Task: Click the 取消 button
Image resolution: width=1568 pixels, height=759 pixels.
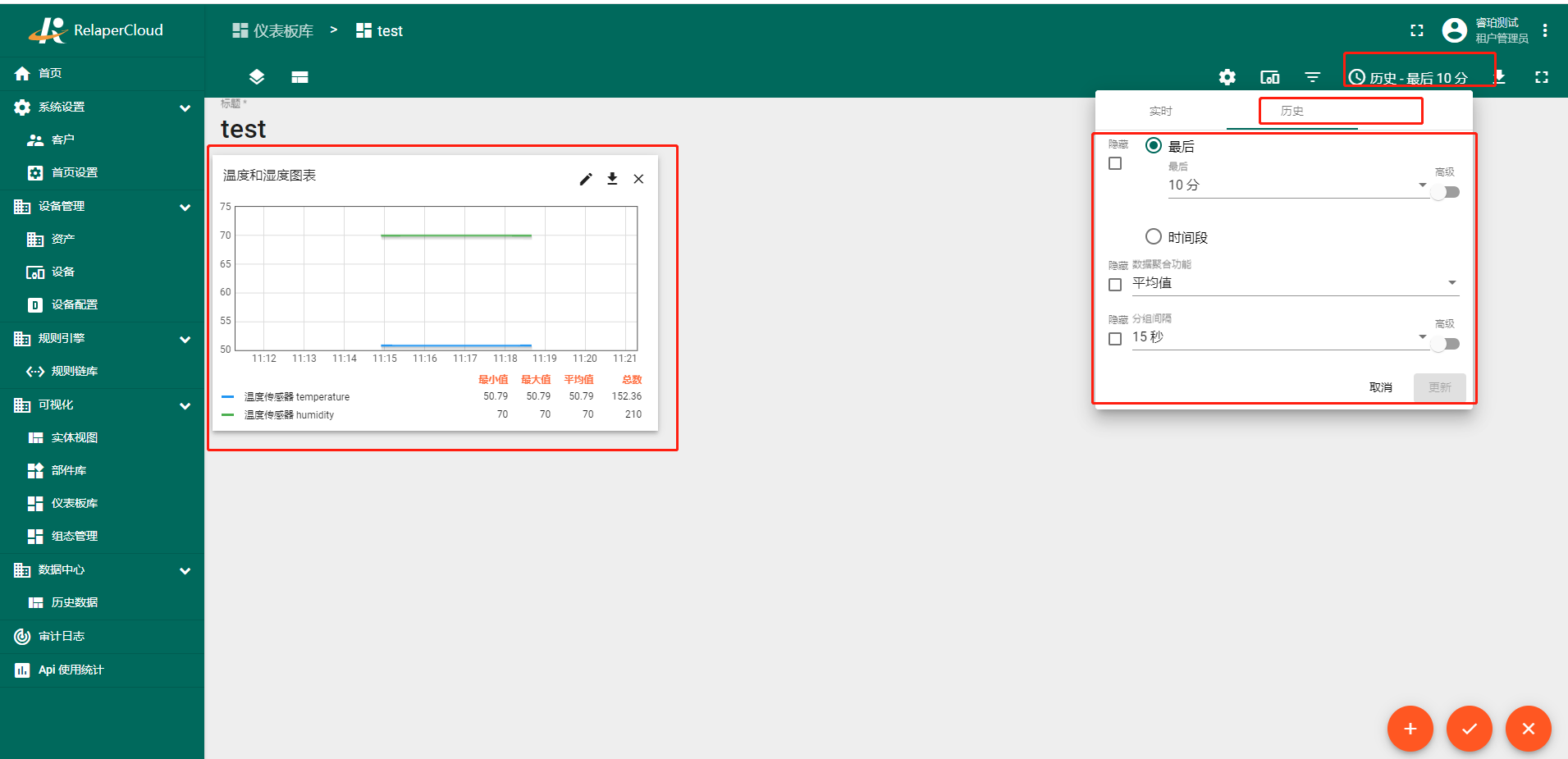Action: (x=1381, y=387)
